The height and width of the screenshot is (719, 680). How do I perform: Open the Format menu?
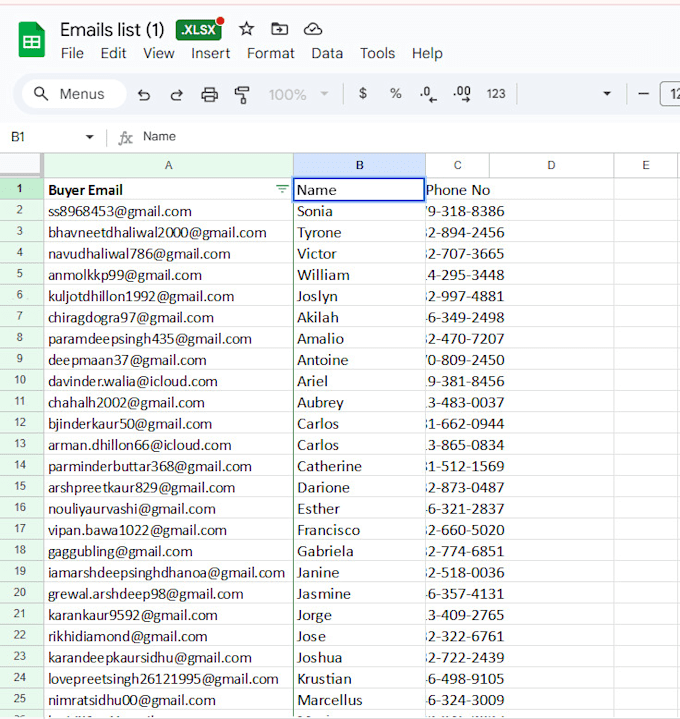point(271,53)
